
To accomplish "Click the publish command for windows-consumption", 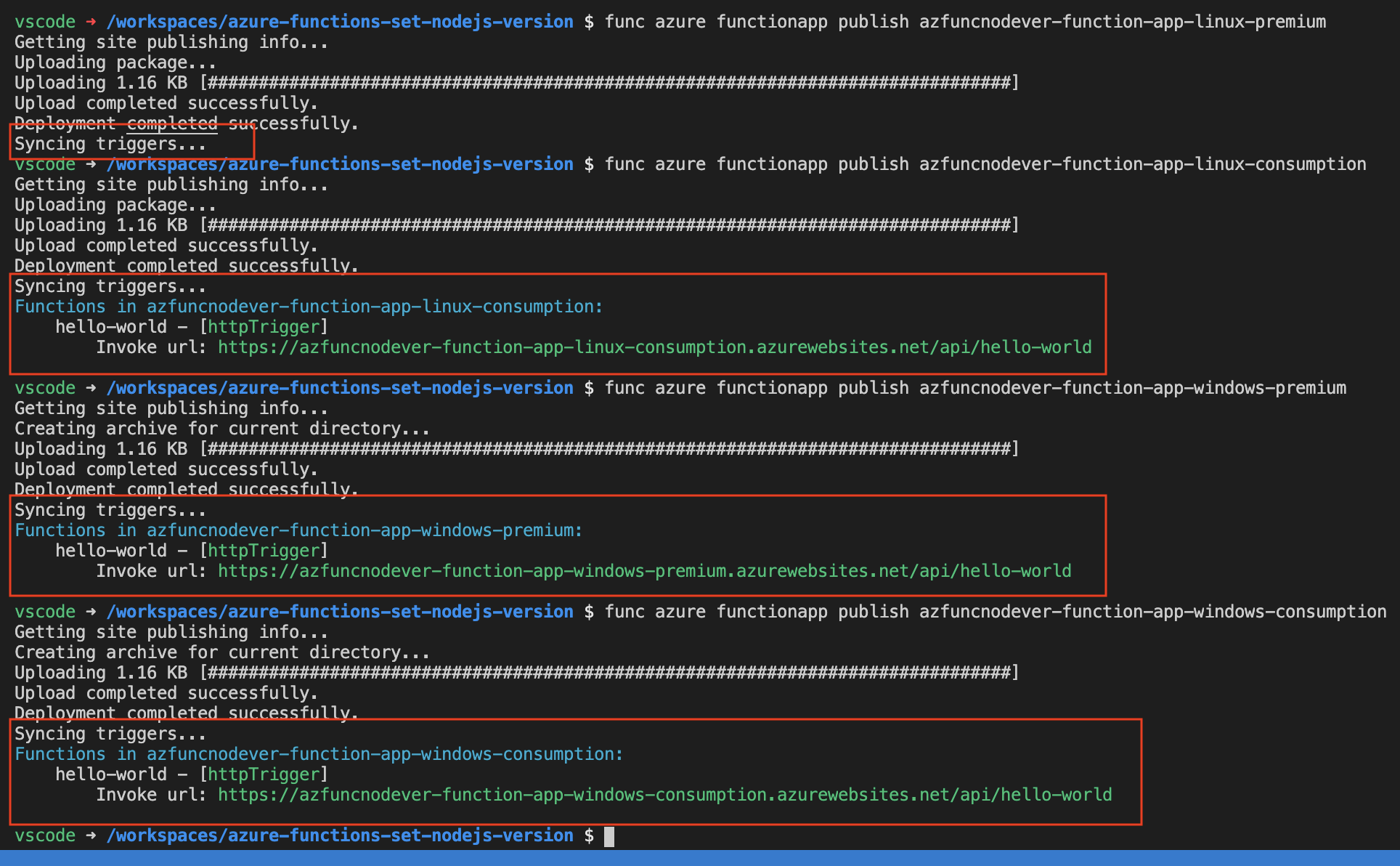I will [x=980, y=611].
